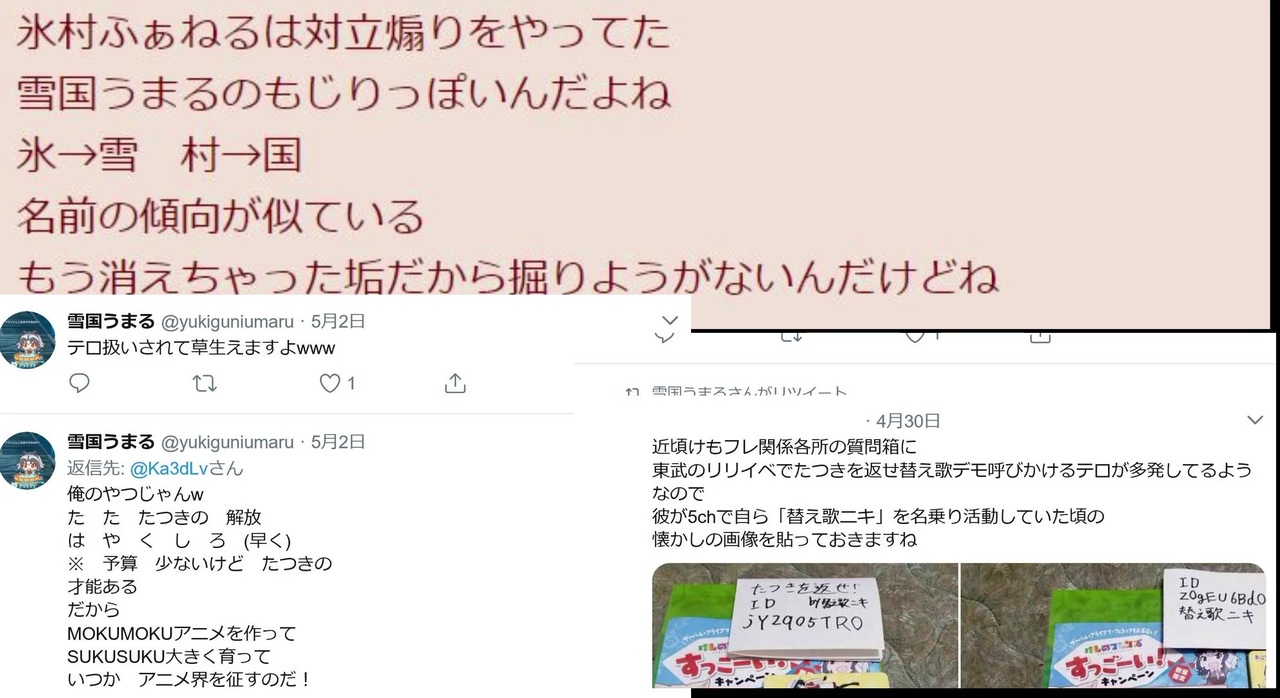Viewport: 1280px width, 698px height.
Task: Open chevron menu on 4月30日 tweet
Action: (x=1256, y=421)
